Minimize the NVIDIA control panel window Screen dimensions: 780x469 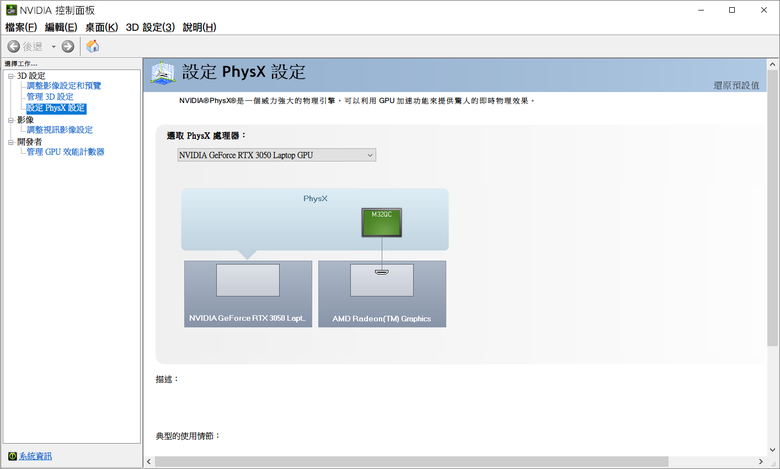pos(701,10)
